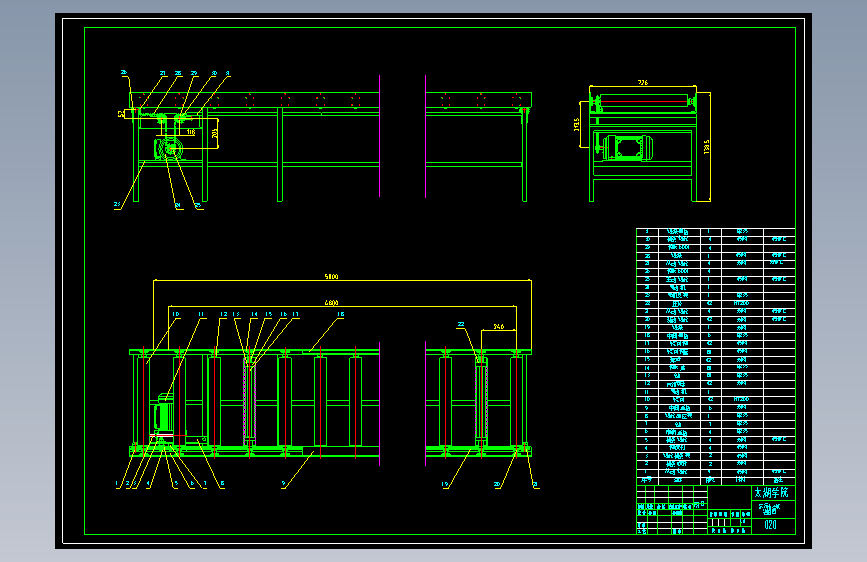867x562 pixels.
Task: Click HT200 material cell in parts list row 22
Action: pyautogui.click(x=741, y=303)
